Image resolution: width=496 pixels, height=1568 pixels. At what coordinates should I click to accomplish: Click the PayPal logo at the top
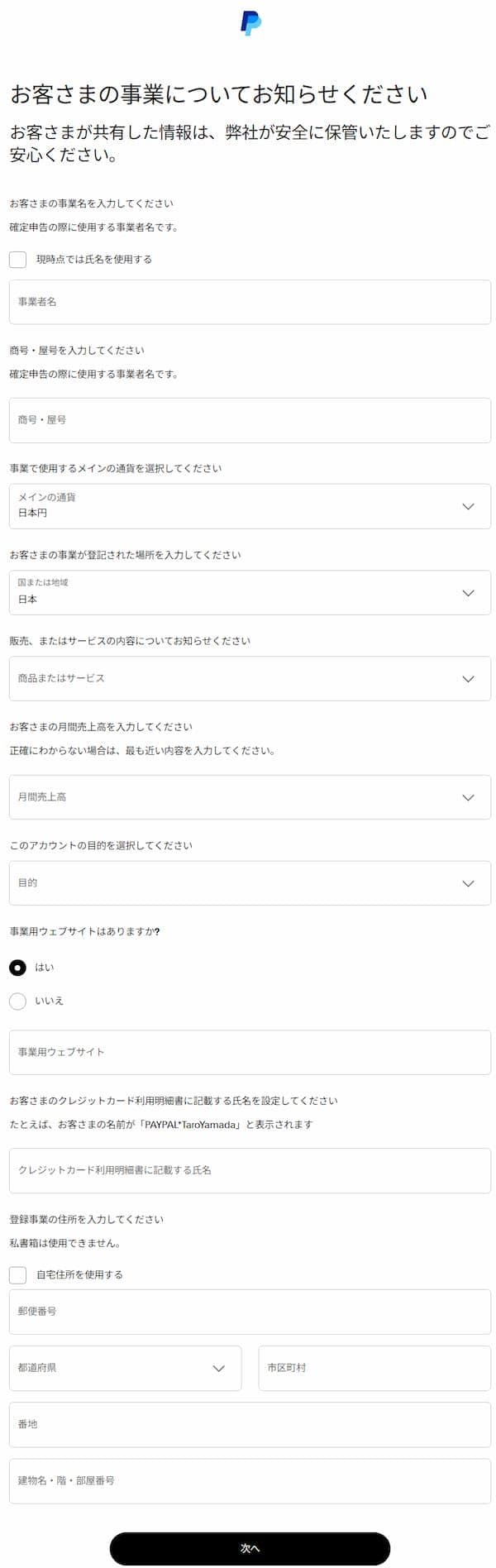[249, 23]
